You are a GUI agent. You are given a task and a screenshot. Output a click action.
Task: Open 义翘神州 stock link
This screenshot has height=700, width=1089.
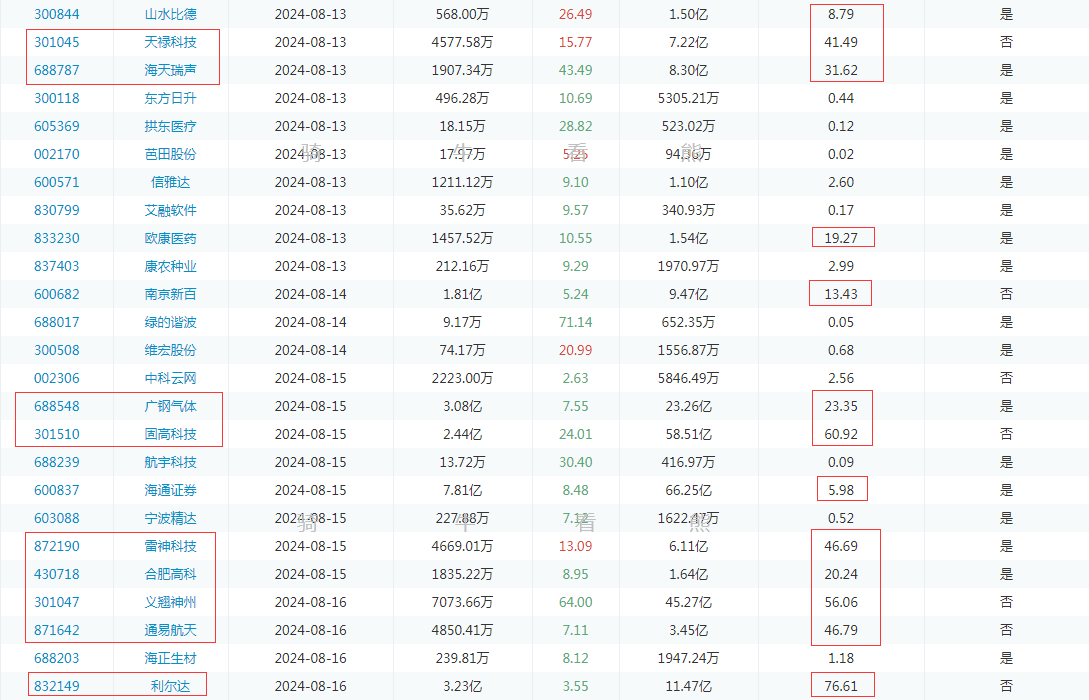(x=170, y=602)
